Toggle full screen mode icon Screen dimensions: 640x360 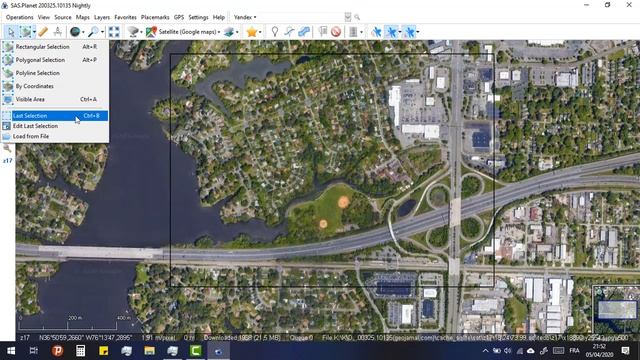click(114, 31)
